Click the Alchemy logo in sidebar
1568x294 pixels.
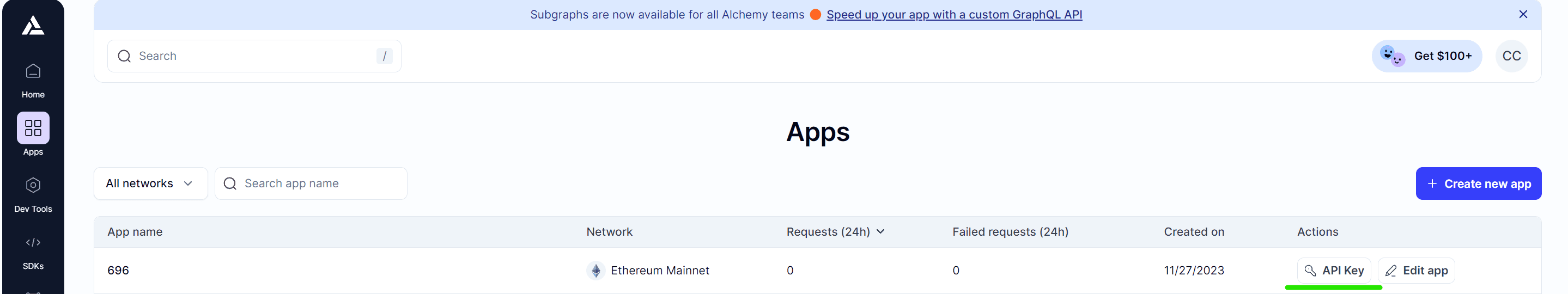33,26
